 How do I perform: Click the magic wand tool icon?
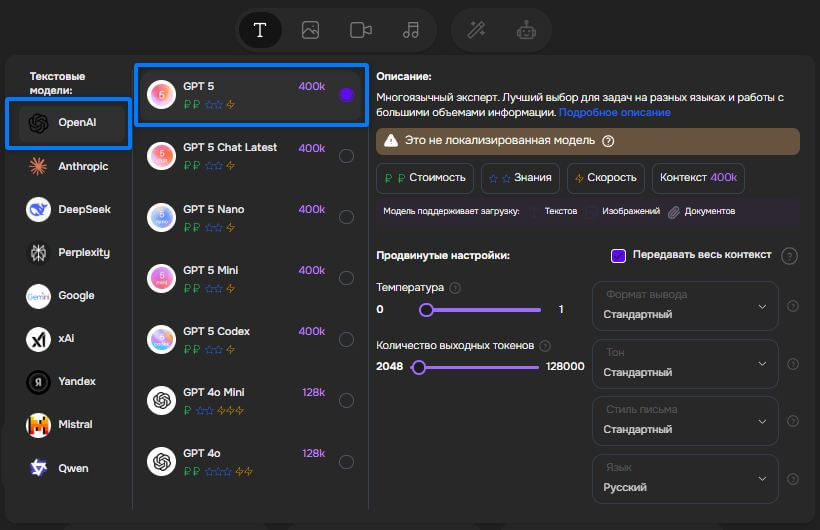476,30
